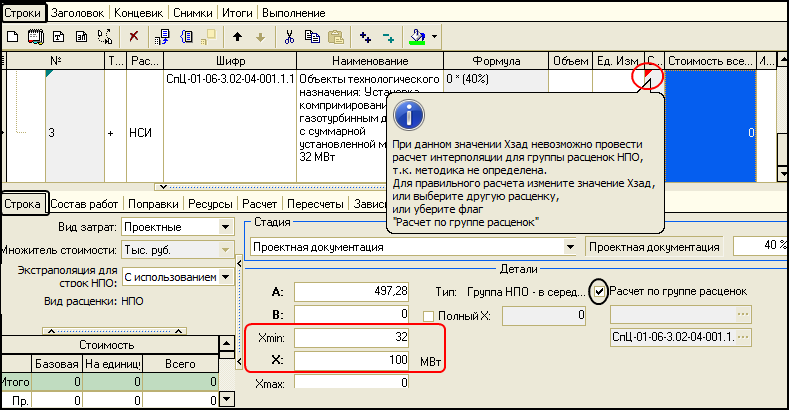
Task: Click the new blank row icon
Action: (12, 37)
